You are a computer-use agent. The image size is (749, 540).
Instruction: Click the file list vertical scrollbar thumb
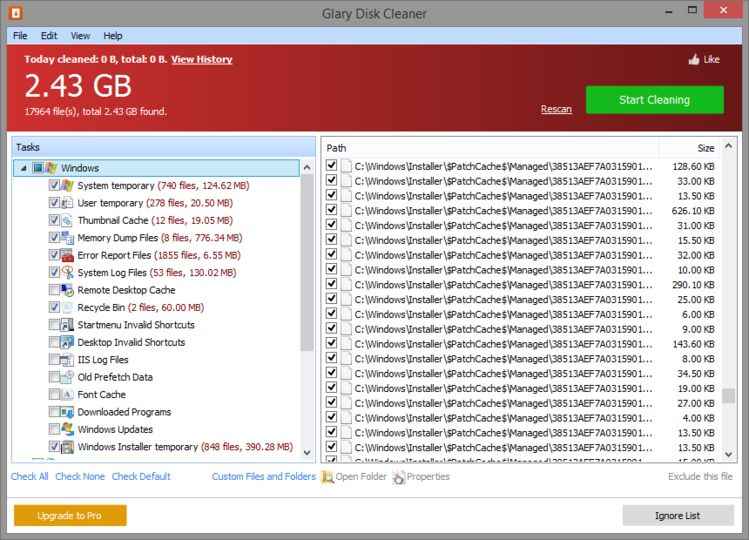[729, 395]
